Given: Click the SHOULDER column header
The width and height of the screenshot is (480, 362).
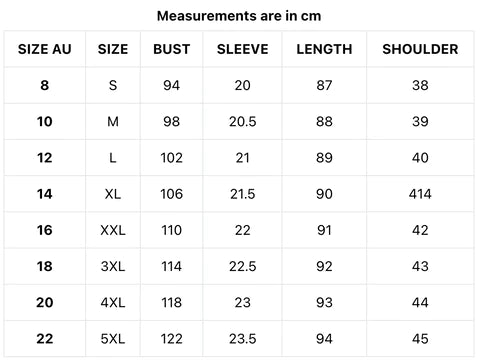Looking at the screenshot, I should pyautogui.click(x=420, y=49).
